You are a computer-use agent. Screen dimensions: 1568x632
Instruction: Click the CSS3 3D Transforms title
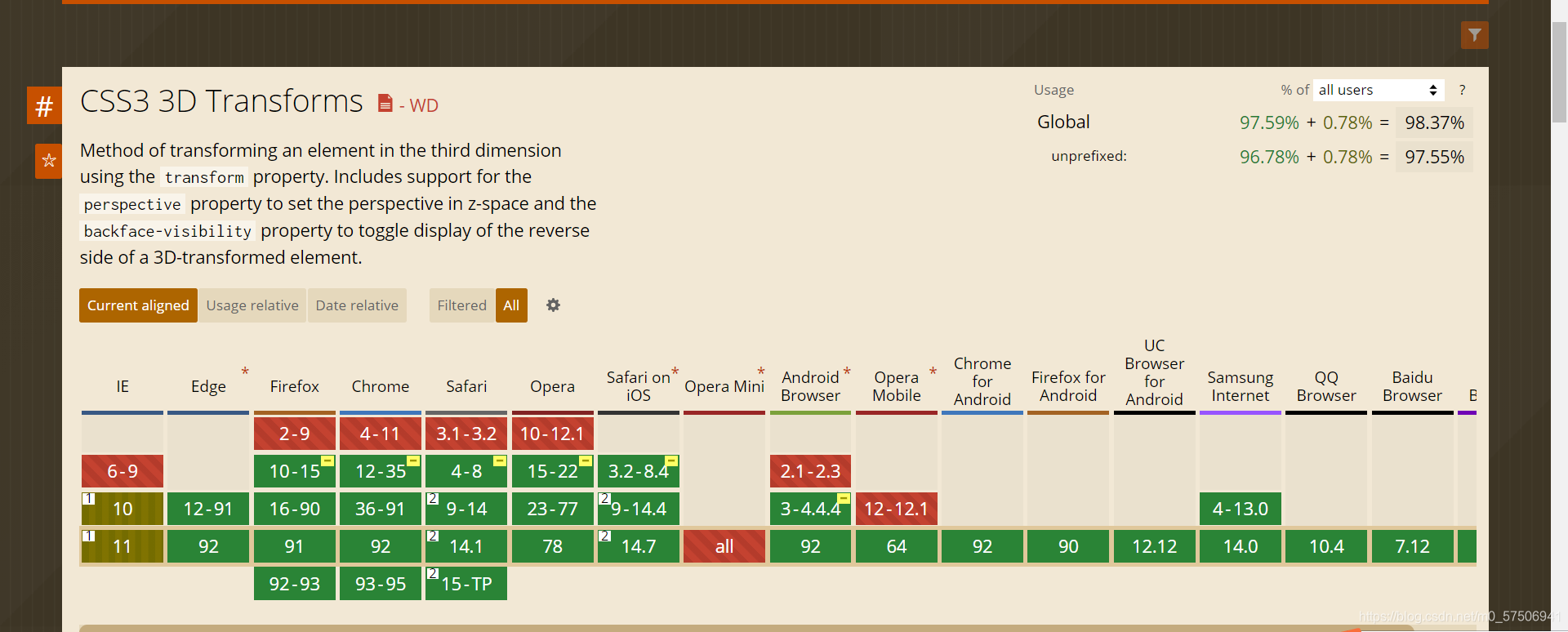click(221, 101)
